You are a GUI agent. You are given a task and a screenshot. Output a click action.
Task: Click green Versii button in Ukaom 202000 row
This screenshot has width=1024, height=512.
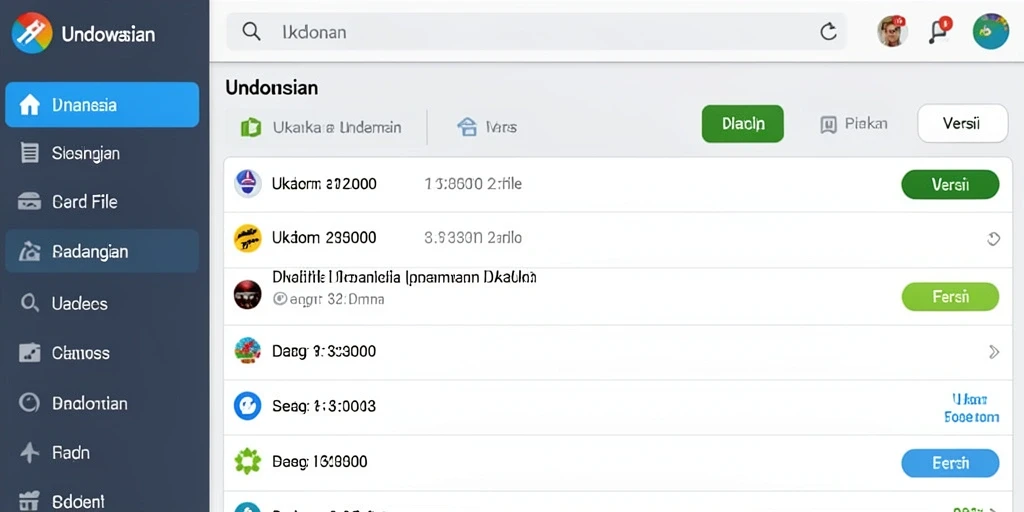pos(950,184)
